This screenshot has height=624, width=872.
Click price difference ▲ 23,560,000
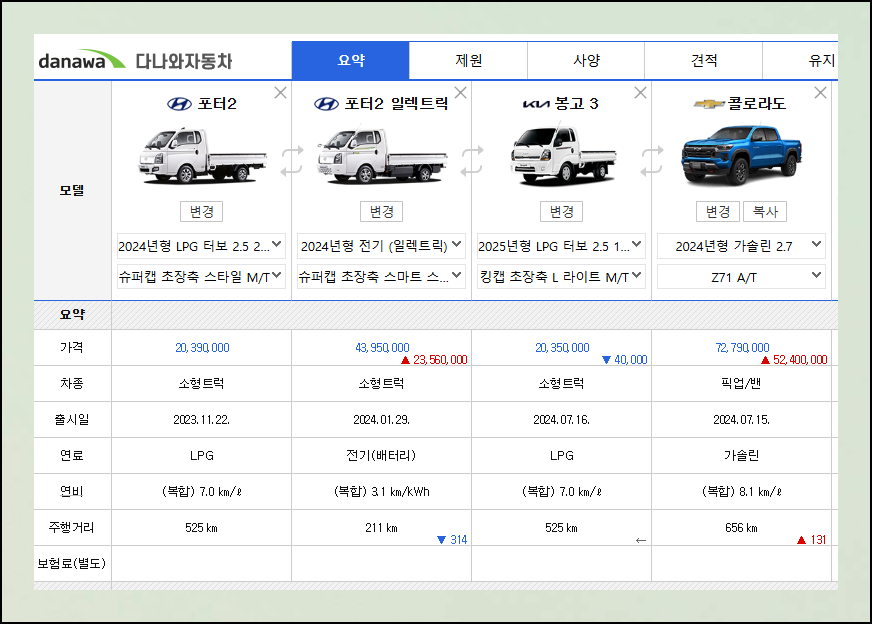coord(434,360)
